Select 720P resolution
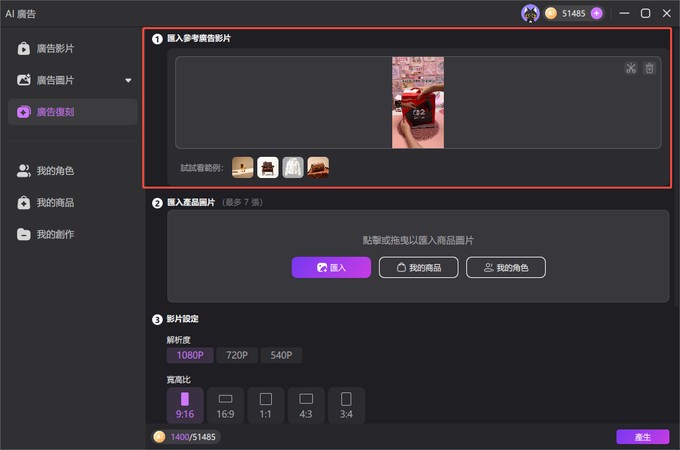Viewport: 680px width, 450px height. coord(237,355)
